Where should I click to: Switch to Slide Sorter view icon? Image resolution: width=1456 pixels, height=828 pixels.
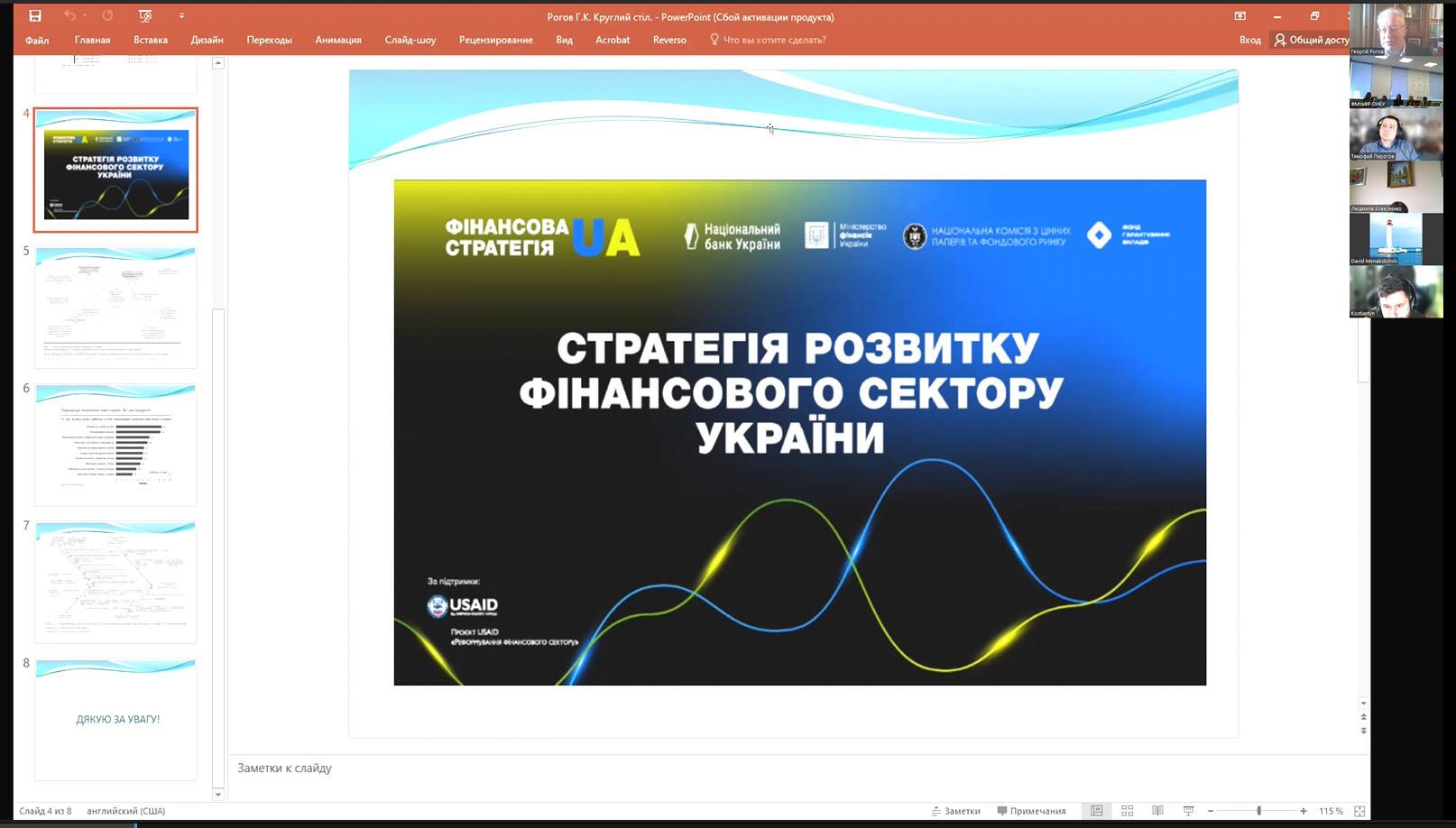[x=1127, y=811]
